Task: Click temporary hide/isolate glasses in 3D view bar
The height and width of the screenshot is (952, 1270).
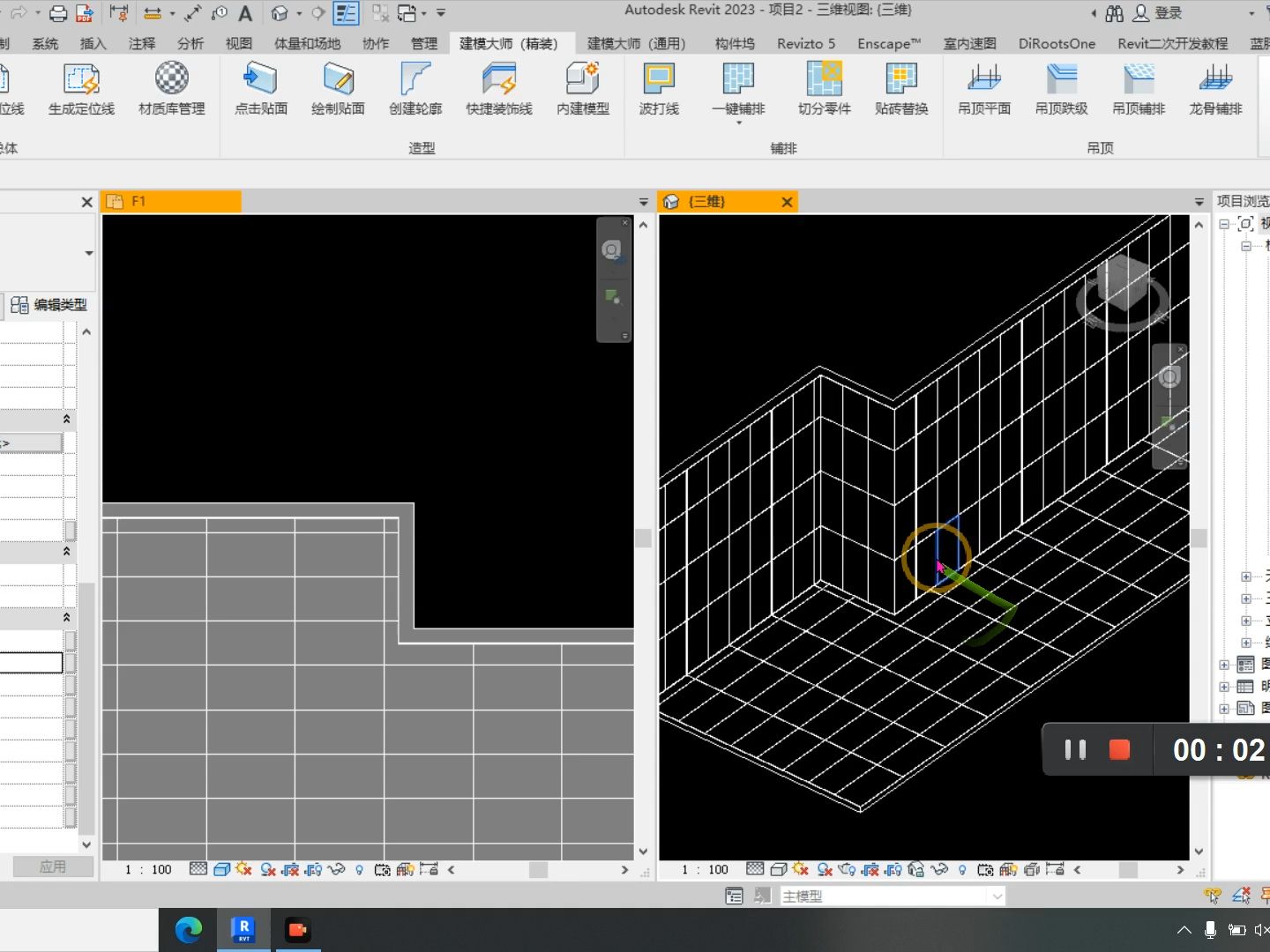Action: (x=939, y=869)
